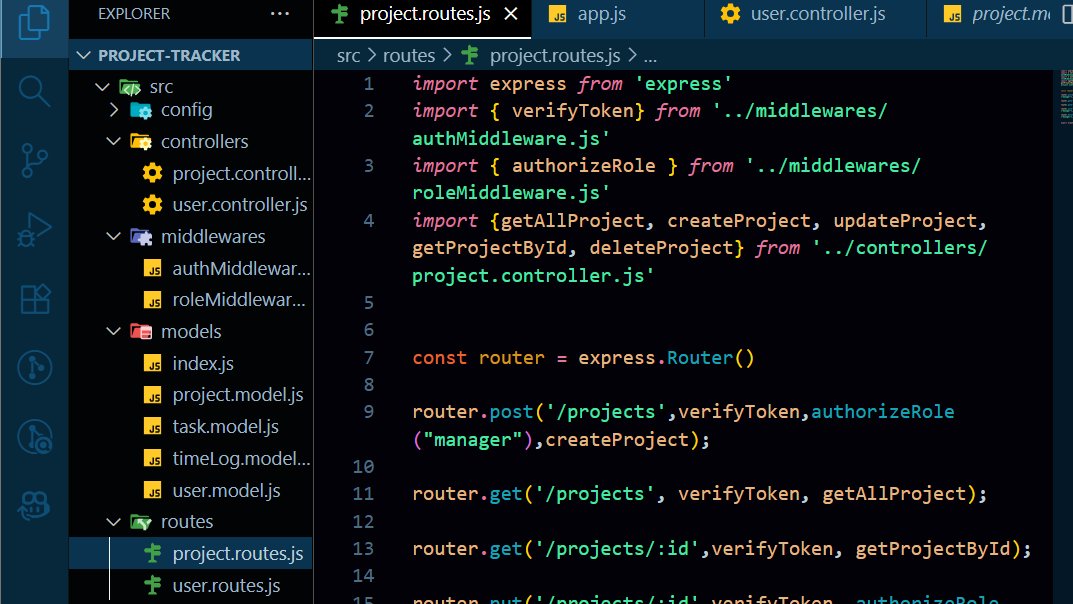Click the bottom robot-face activity bar icon
The image size is (1073, 604).
coord(34,506)
